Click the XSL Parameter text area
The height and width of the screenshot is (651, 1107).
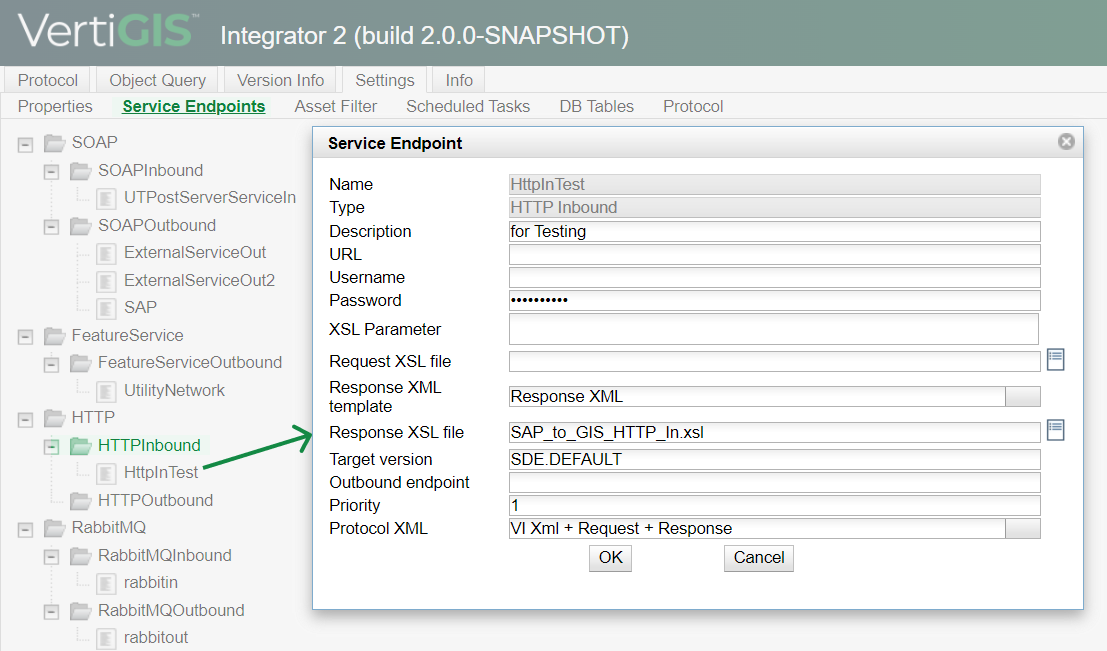774,329
